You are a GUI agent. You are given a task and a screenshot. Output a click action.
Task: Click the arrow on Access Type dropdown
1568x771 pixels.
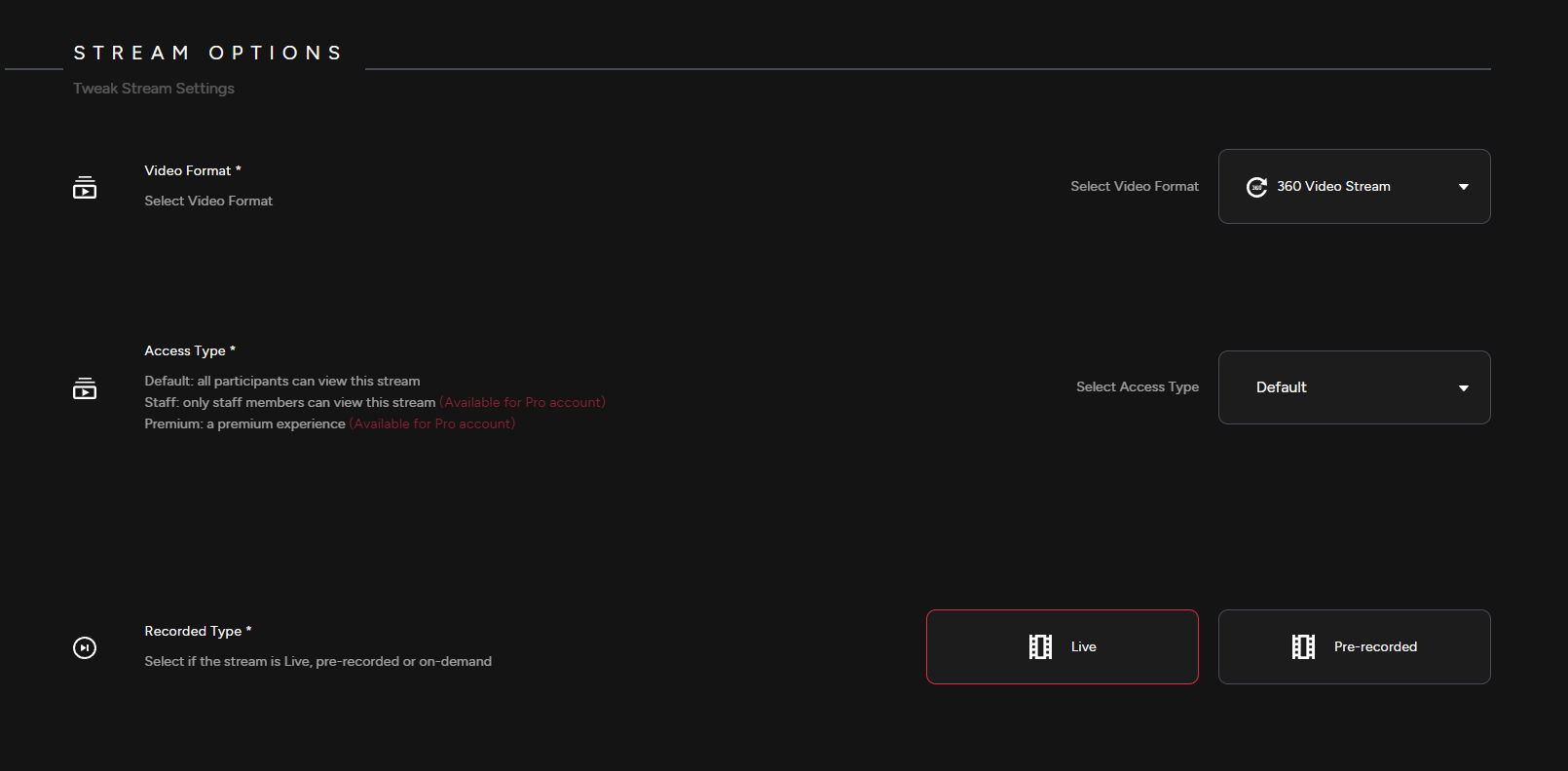pos(1463,388)
